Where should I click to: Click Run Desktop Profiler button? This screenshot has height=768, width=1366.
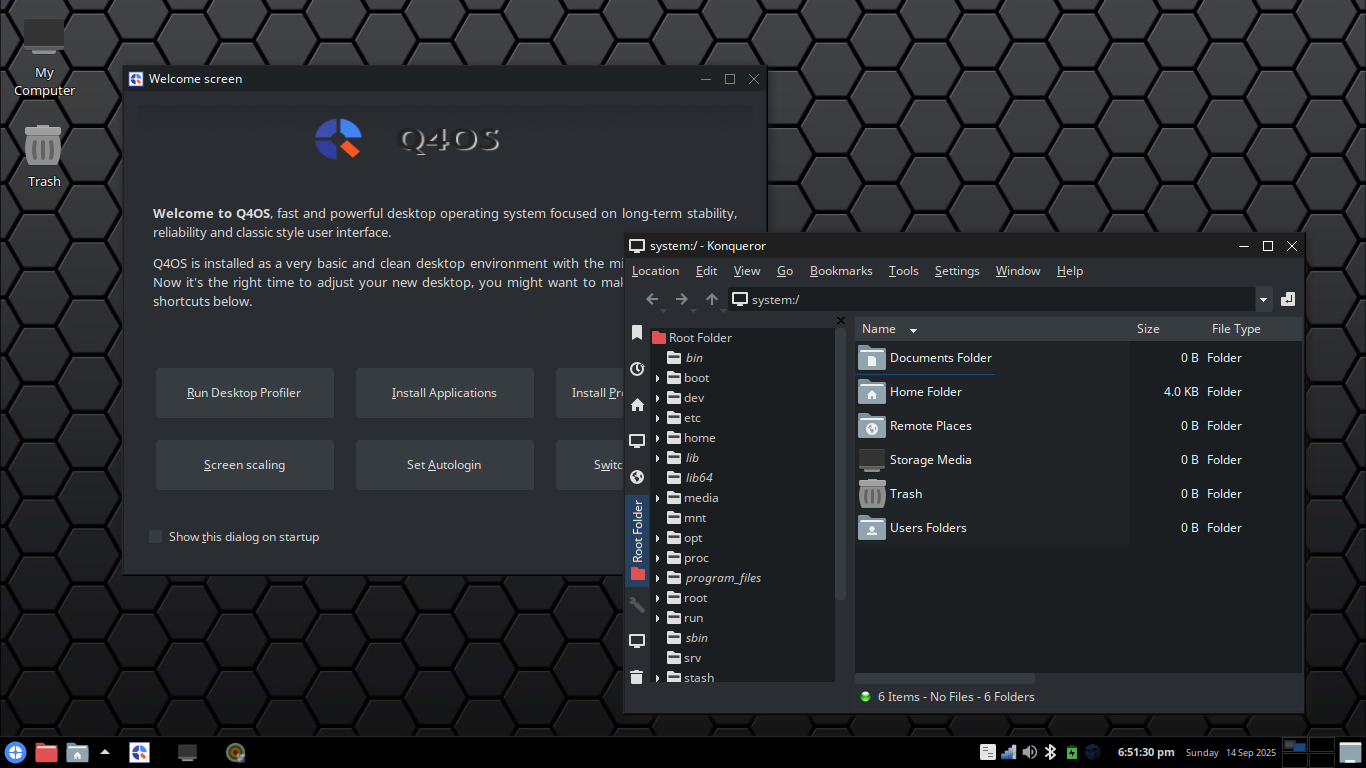[x=244, y=393]
